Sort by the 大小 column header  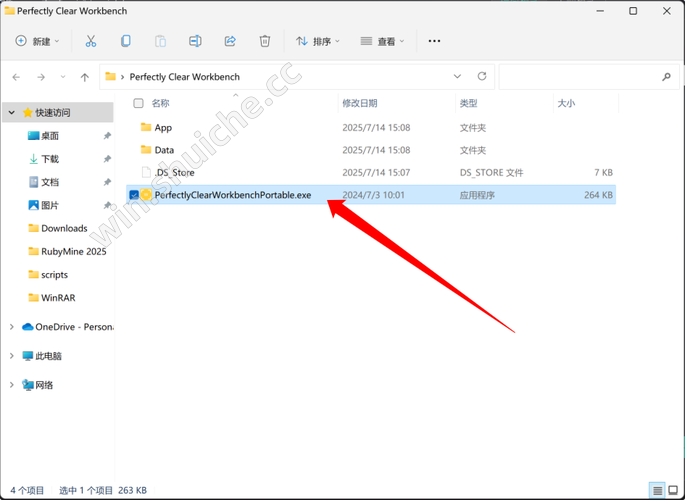click(x=566, y=103)
